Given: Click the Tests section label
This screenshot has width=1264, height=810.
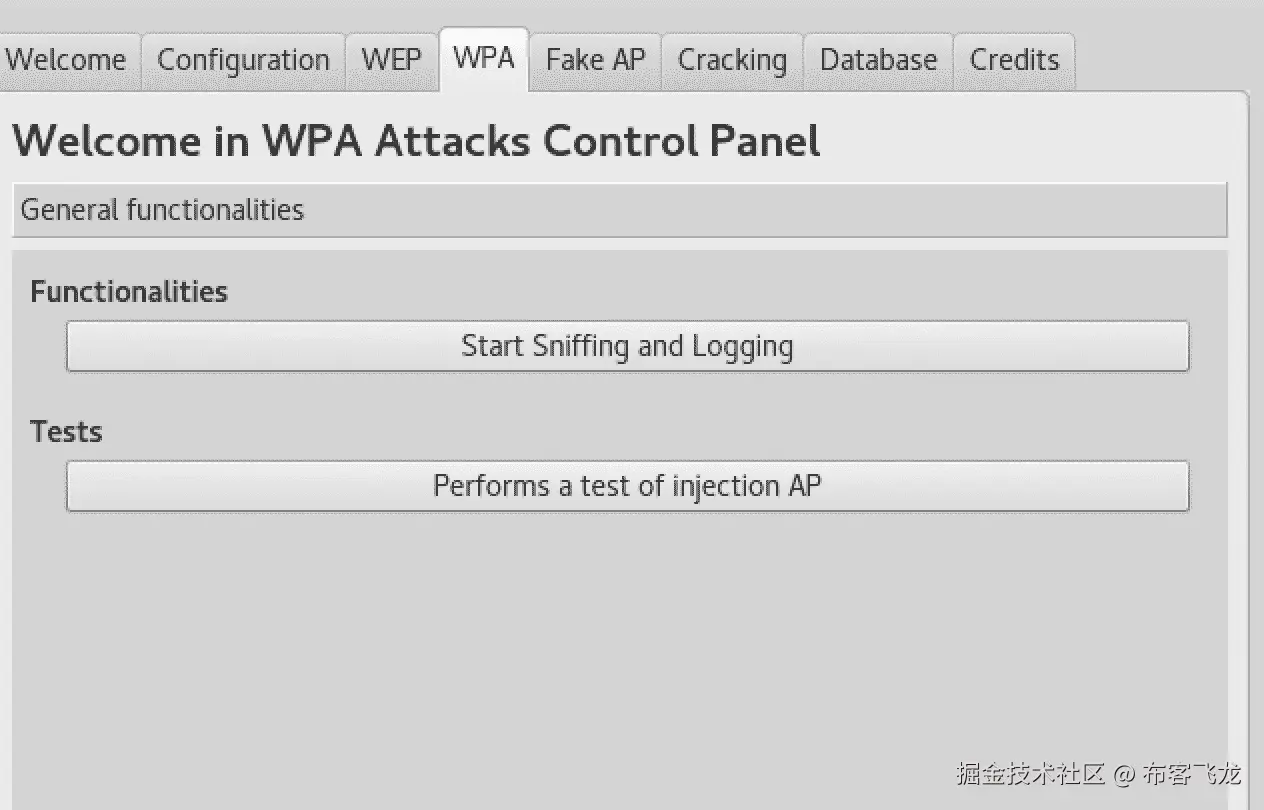Looking at the screenshot, I should 66,432.
